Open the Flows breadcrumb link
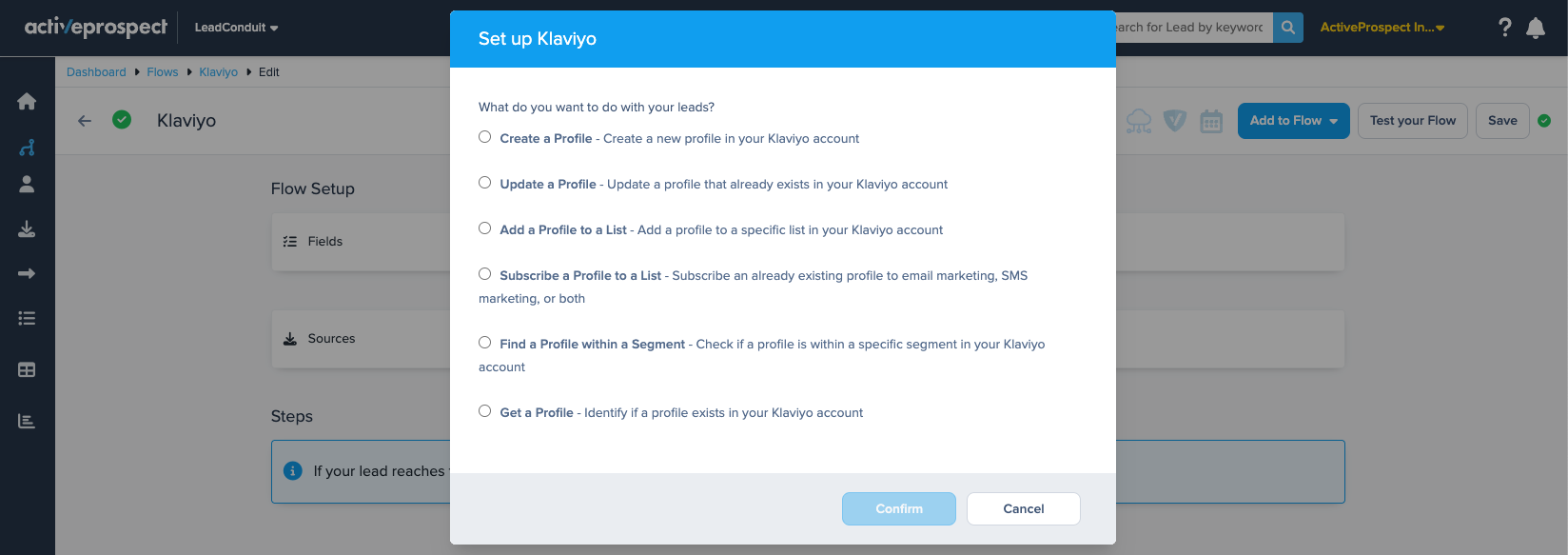 coord(163,72)
